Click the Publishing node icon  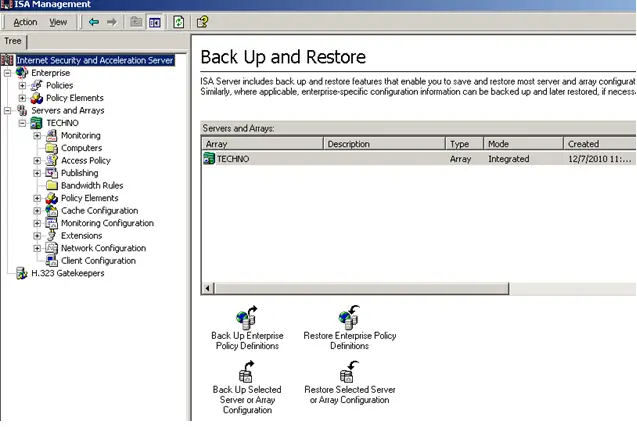coord(52,173)
